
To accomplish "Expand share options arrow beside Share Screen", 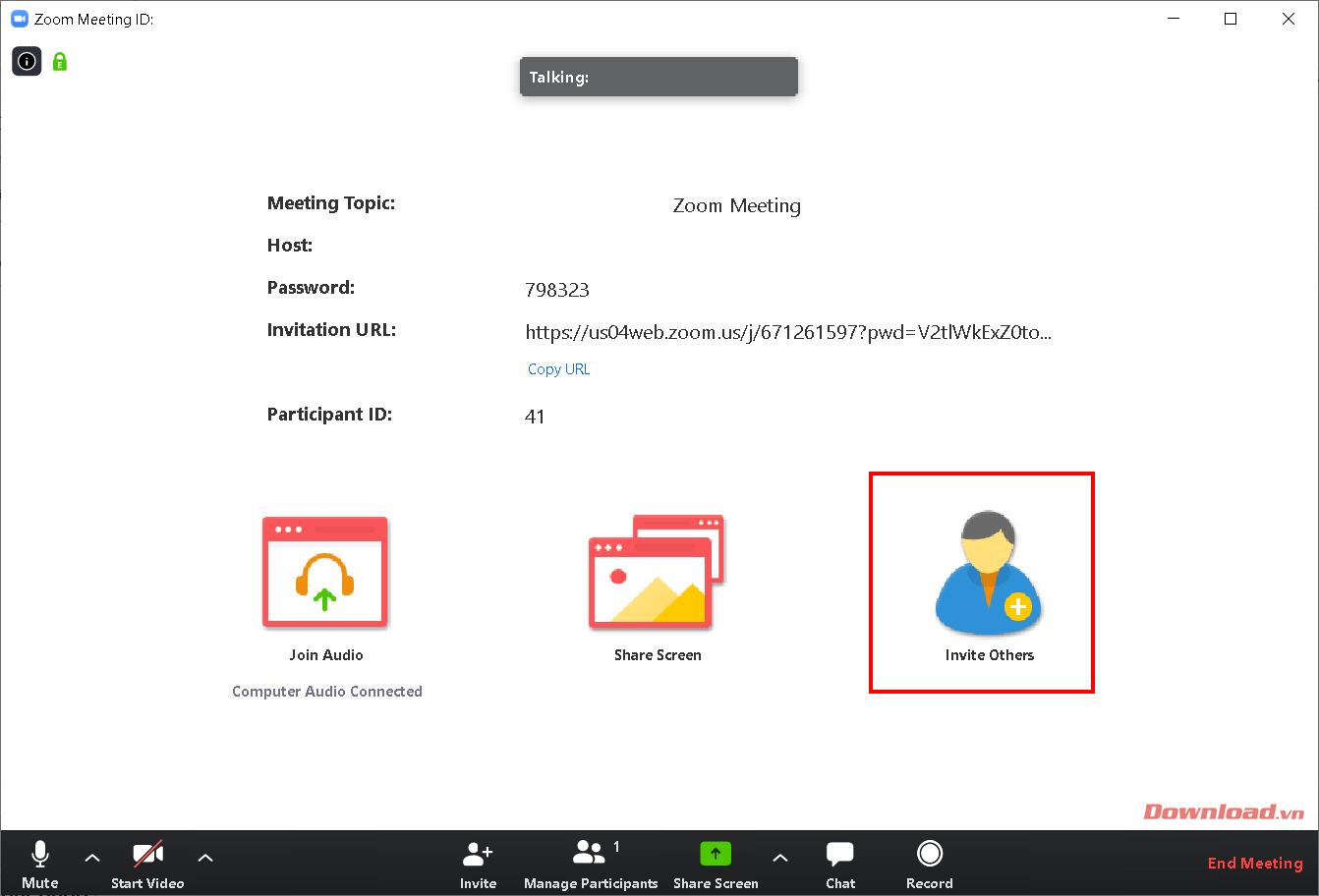I will pyautogui.click(x=780, y=858).
